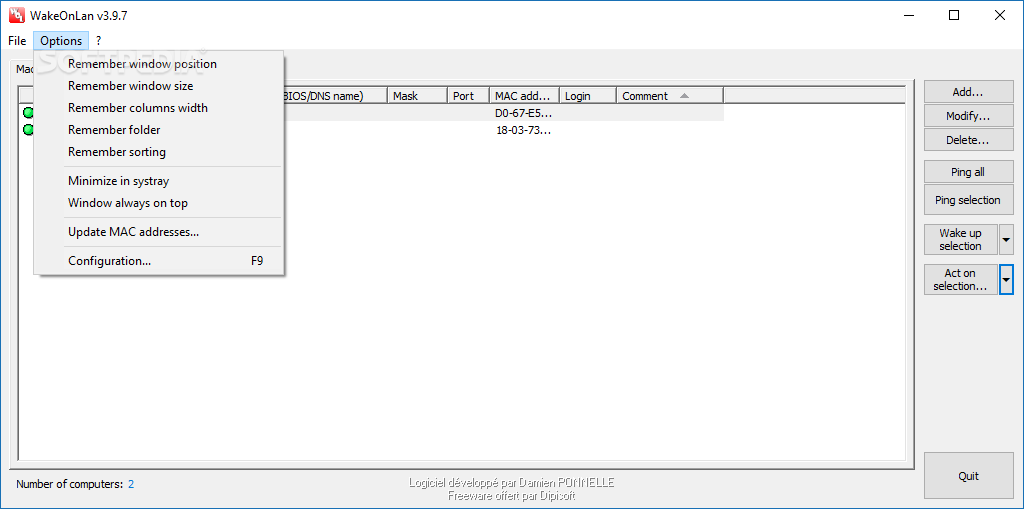Toggle Remember columns width option

[159, 108]
